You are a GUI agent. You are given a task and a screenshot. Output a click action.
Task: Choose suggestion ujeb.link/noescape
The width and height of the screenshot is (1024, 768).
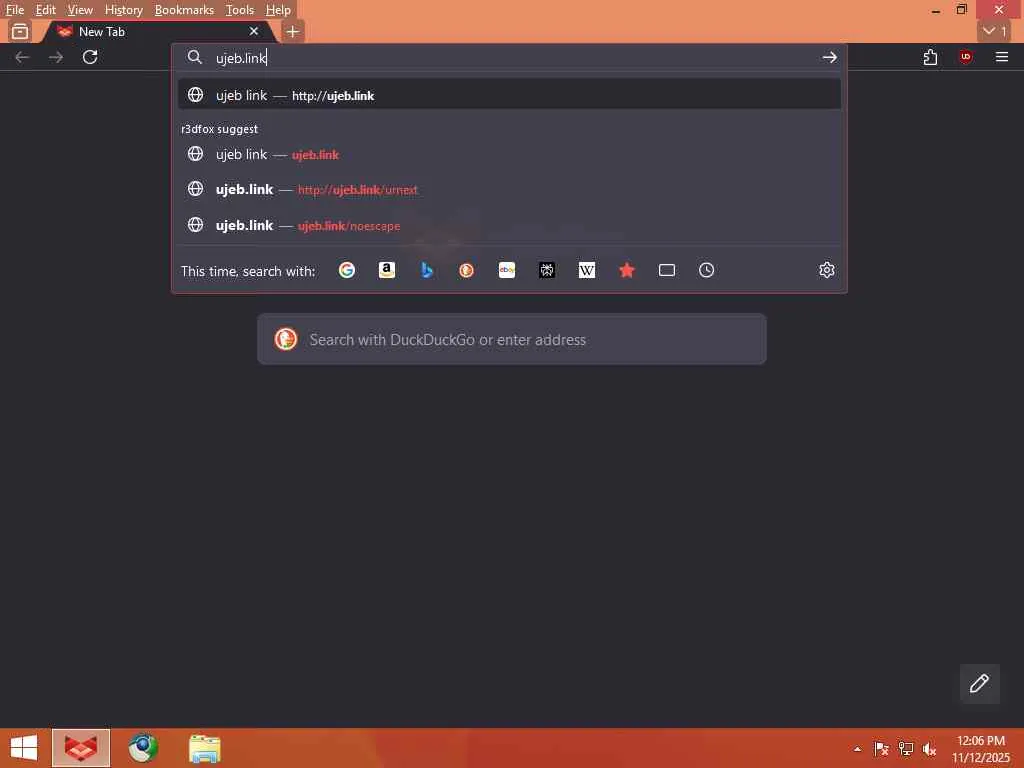click(x=509, y=225)
